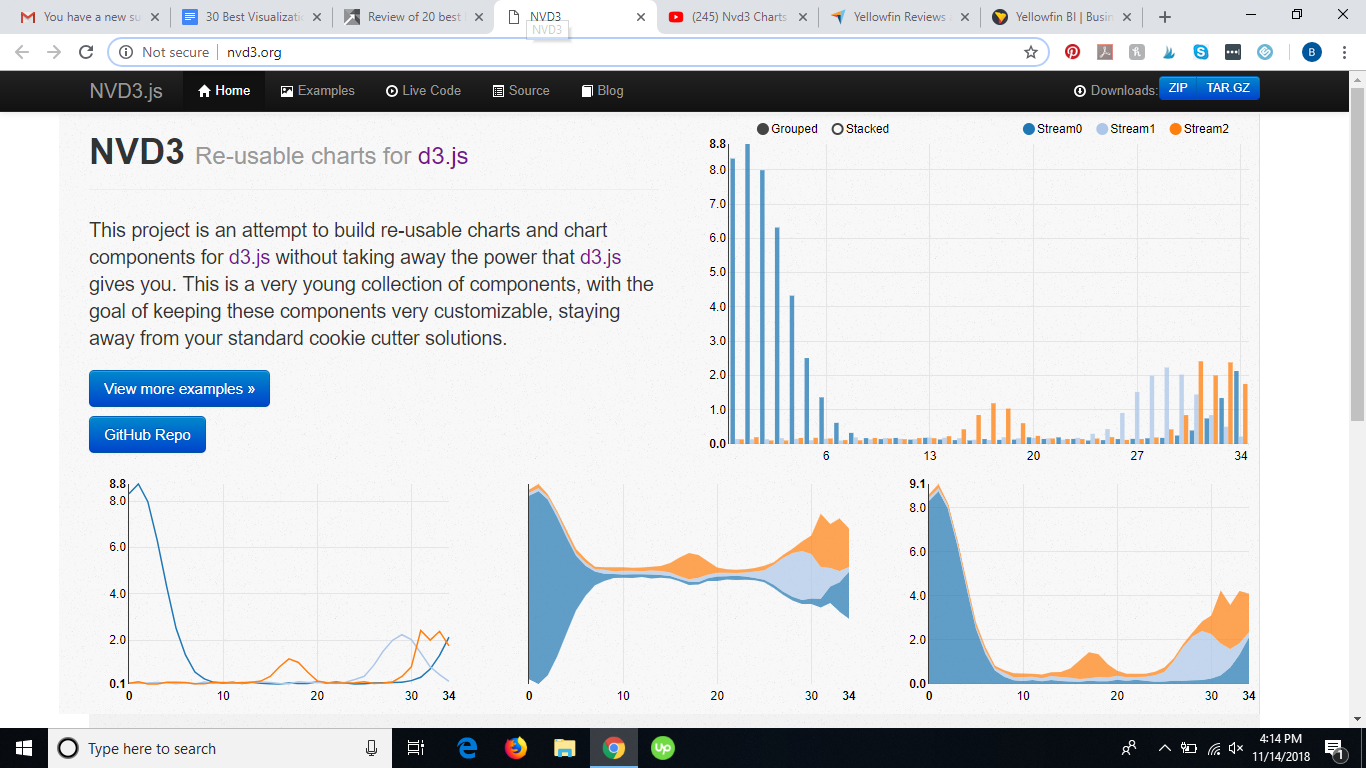Open the Windows Start menu

(x=24, y=748)
